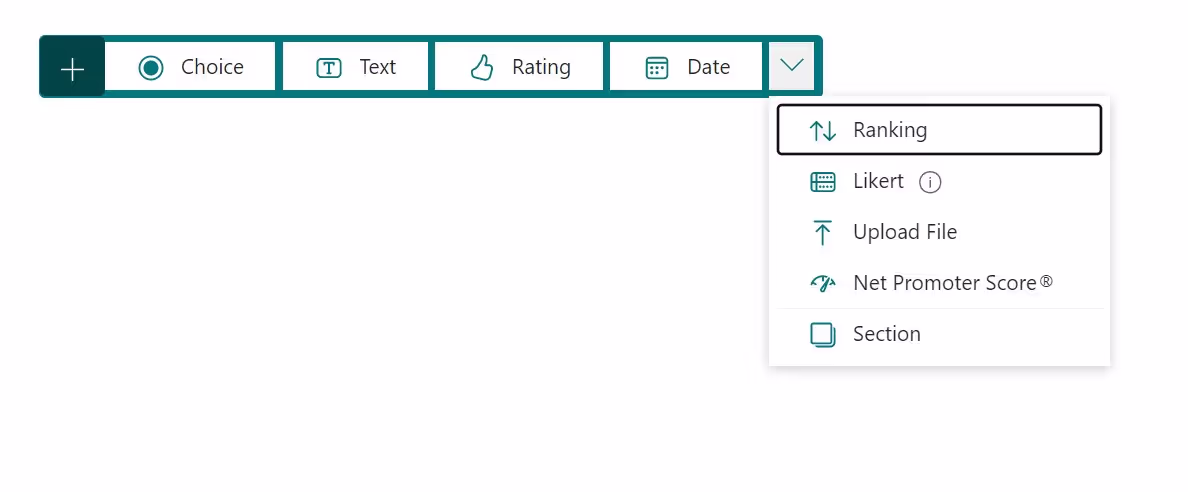Add a Choice question
The height and width of the screenshot is (492, 1188).
point(190,67)
